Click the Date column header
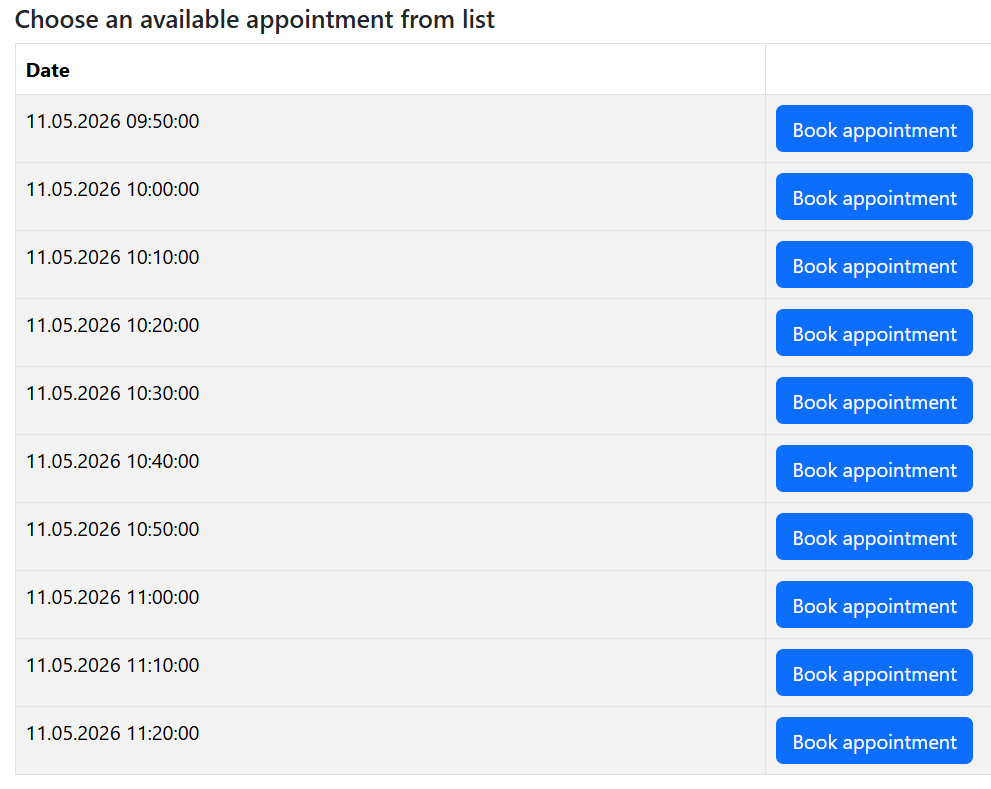Image resolution: width=991 pixels, height=789 pixels. tap(48, 70)
